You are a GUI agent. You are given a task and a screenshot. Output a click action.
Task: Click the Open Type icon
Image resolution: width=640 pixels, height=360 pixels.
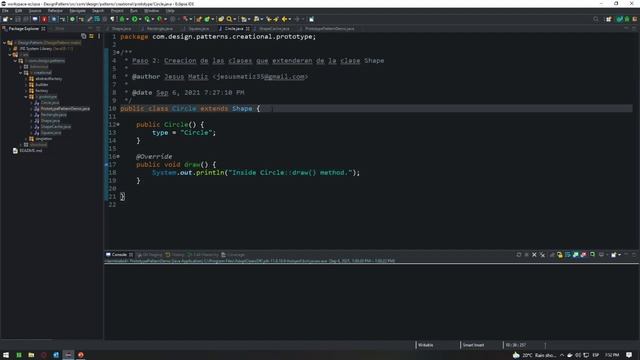point(221,19)
